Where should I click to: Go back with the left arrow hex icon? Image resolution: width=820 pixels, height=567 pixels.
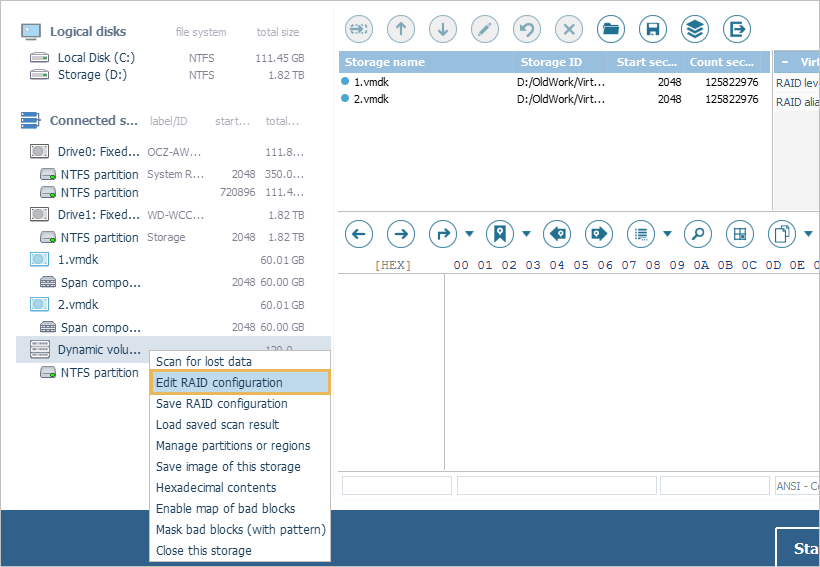[x=359, y=234]
